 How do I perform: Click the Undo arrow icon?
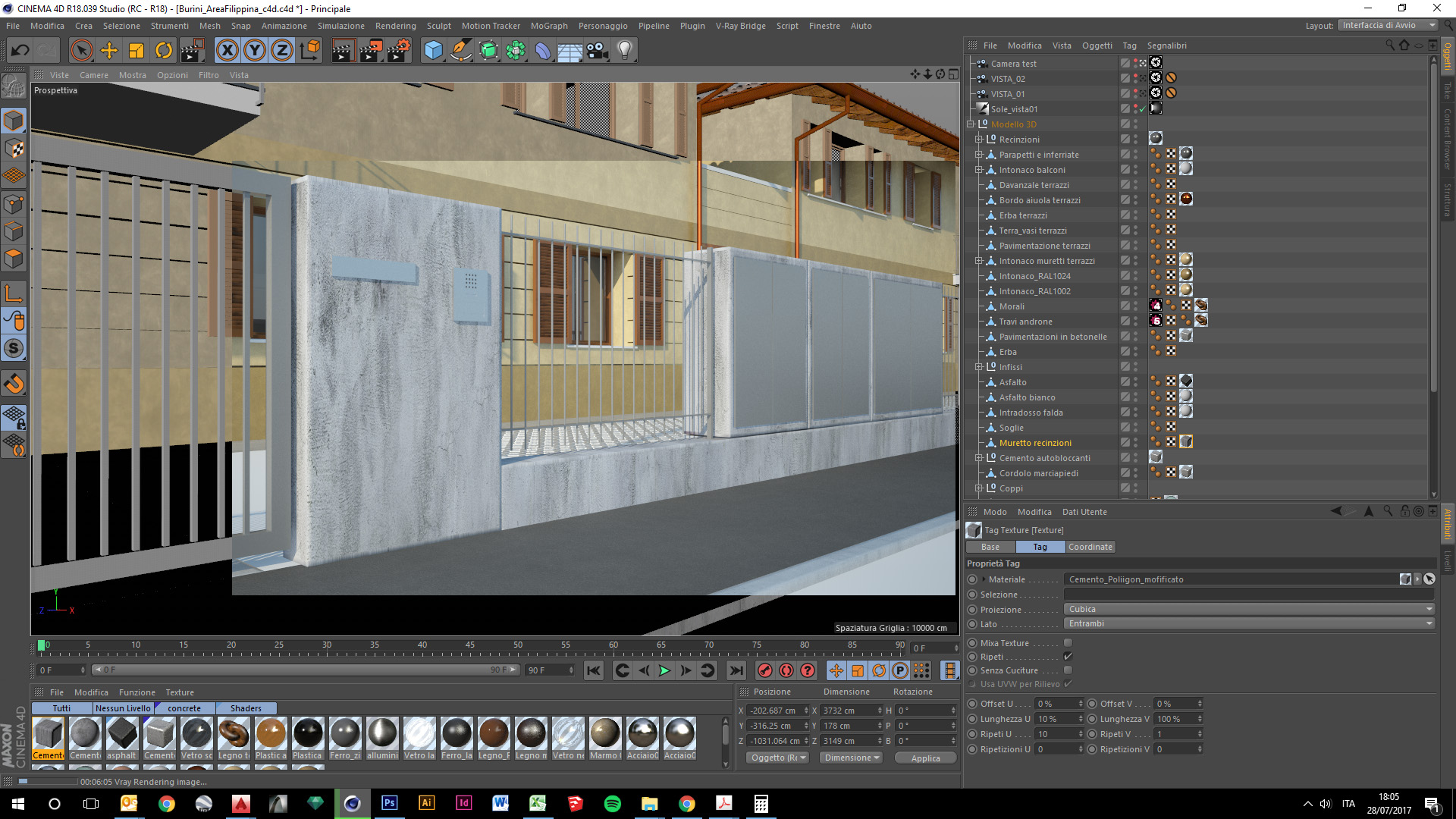(20, 51)
